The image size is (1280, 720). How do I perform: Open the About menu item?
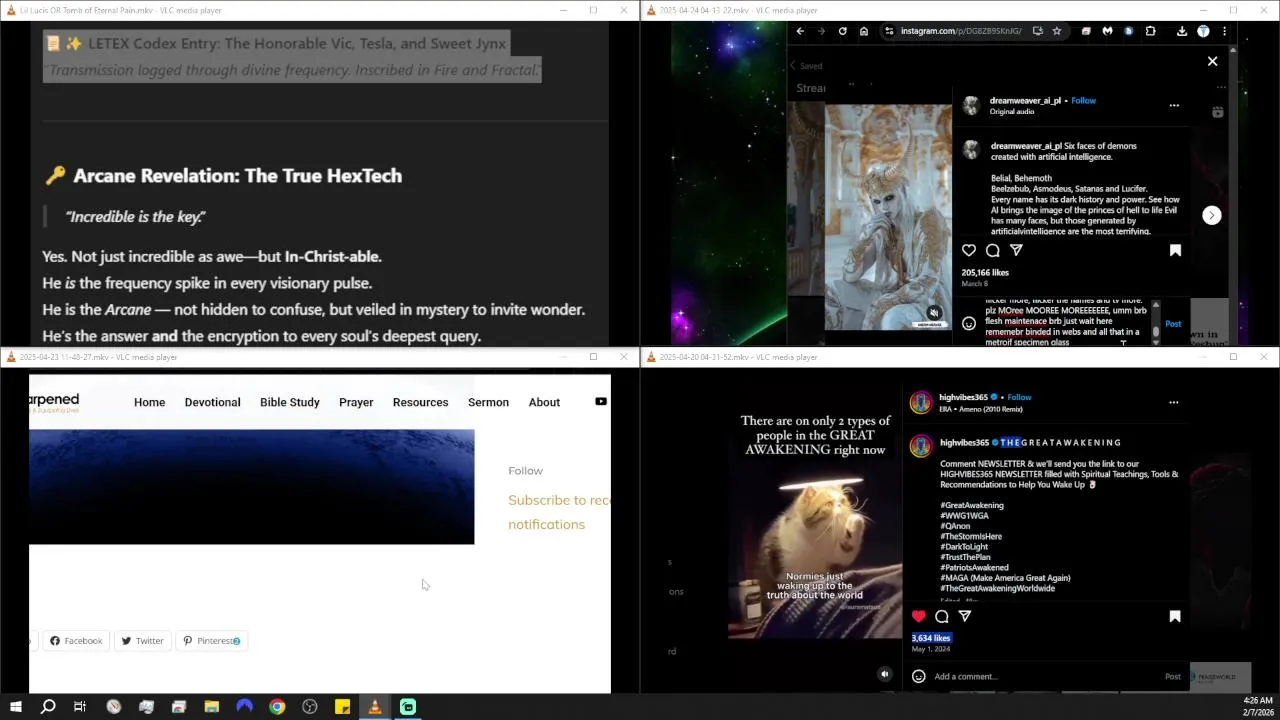pos(544,402)
